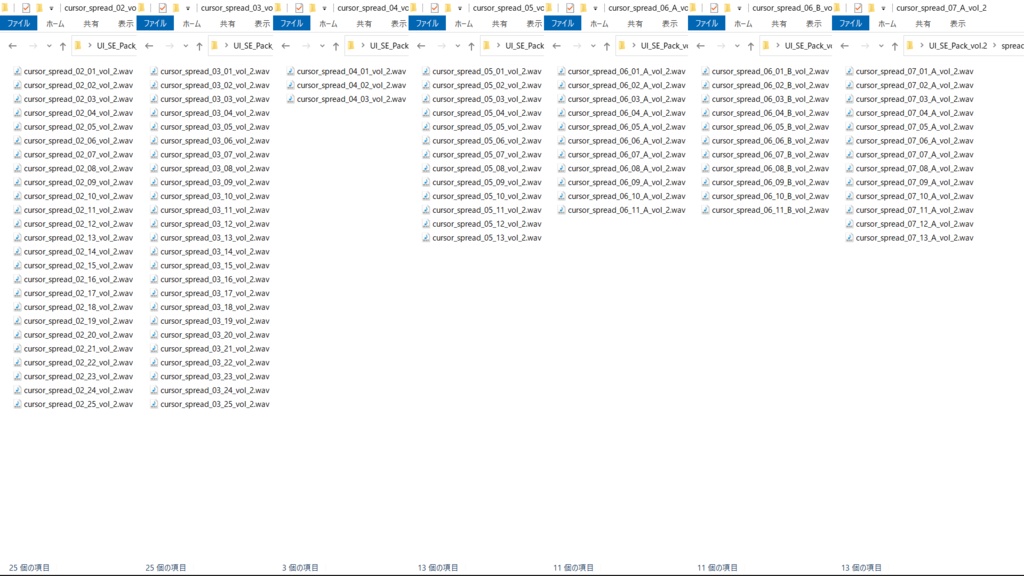Click forward arrow in cursor_spread_02 window
Viewport: 1024px width, 576px height.
33,46
